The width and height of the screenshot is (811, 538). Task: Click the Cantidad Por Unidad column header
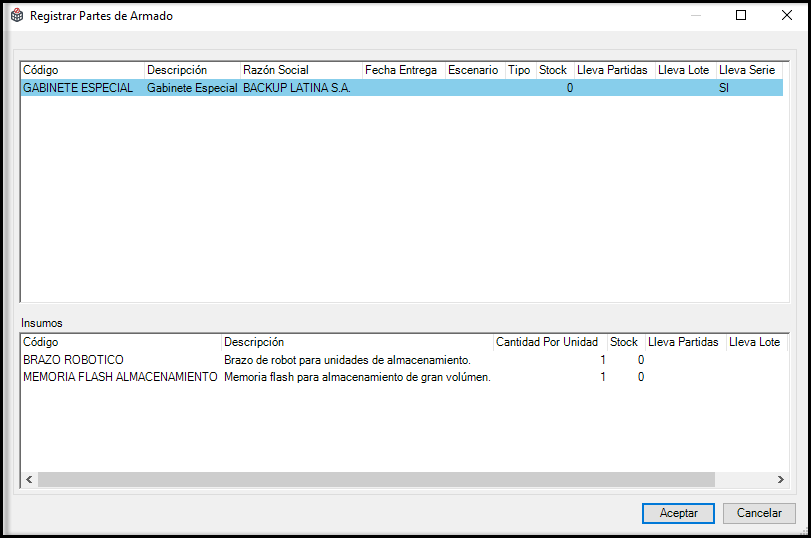coord(550,342)
